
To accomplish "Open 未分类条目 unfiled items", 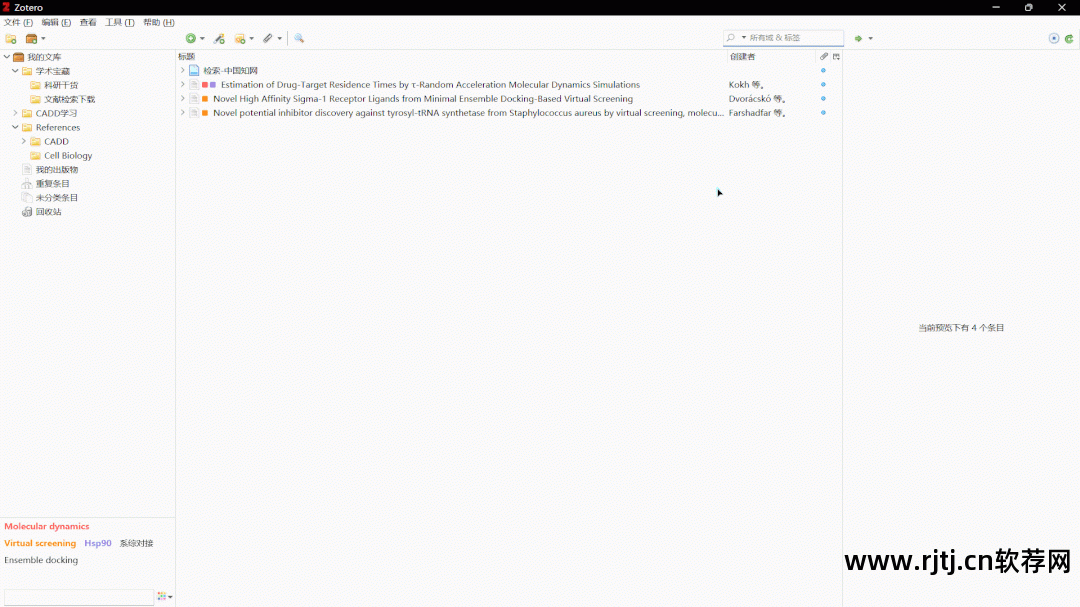I will coord(56,198).
